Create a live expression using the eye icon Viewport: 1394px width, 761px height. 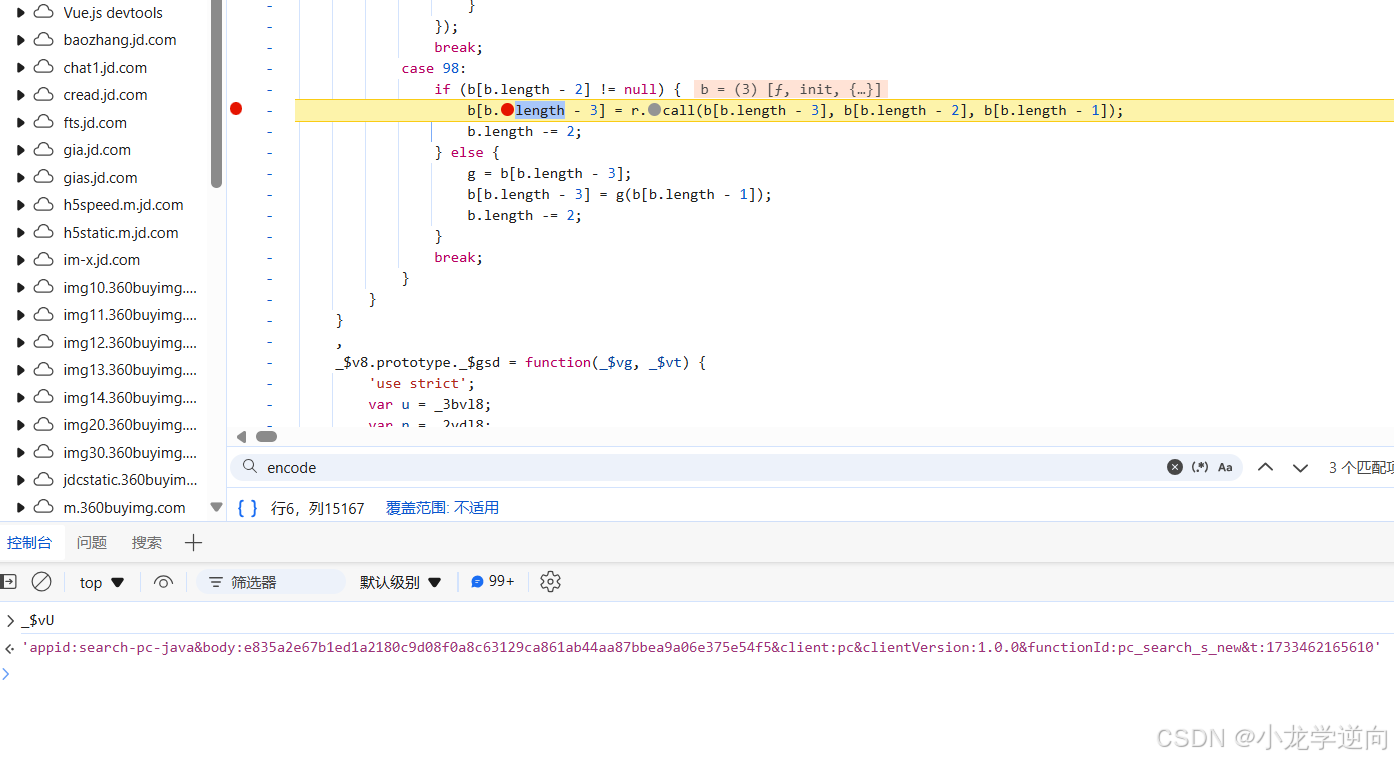[x=163, y=581]
